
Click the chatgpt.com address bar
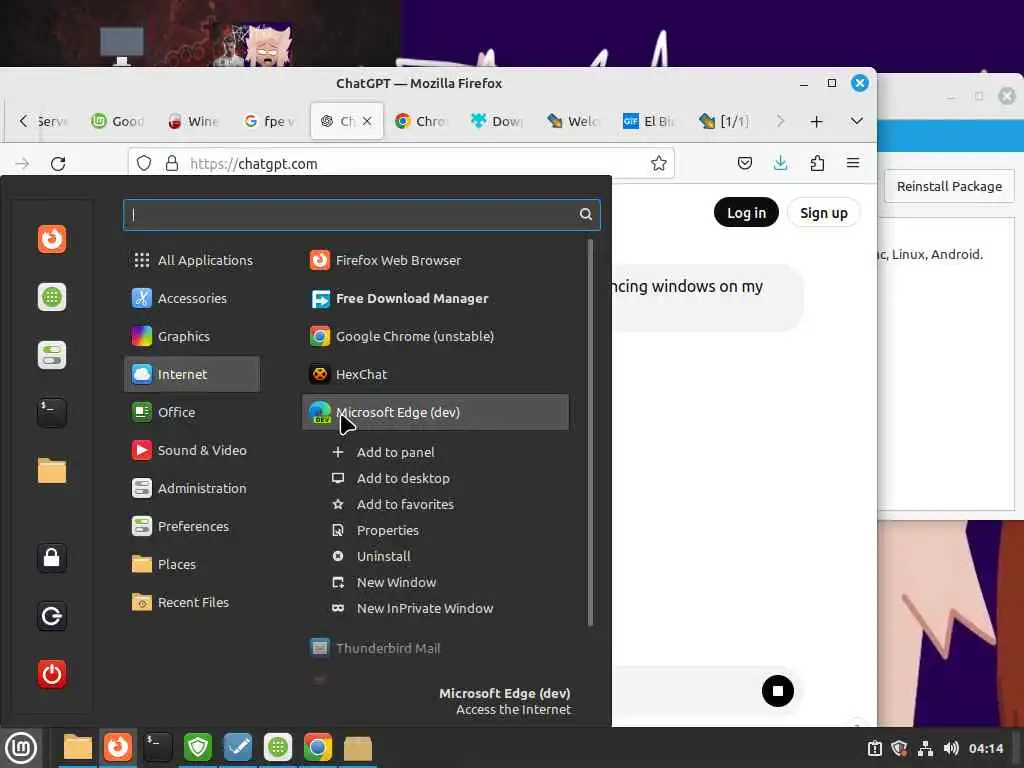click(401, 163)
